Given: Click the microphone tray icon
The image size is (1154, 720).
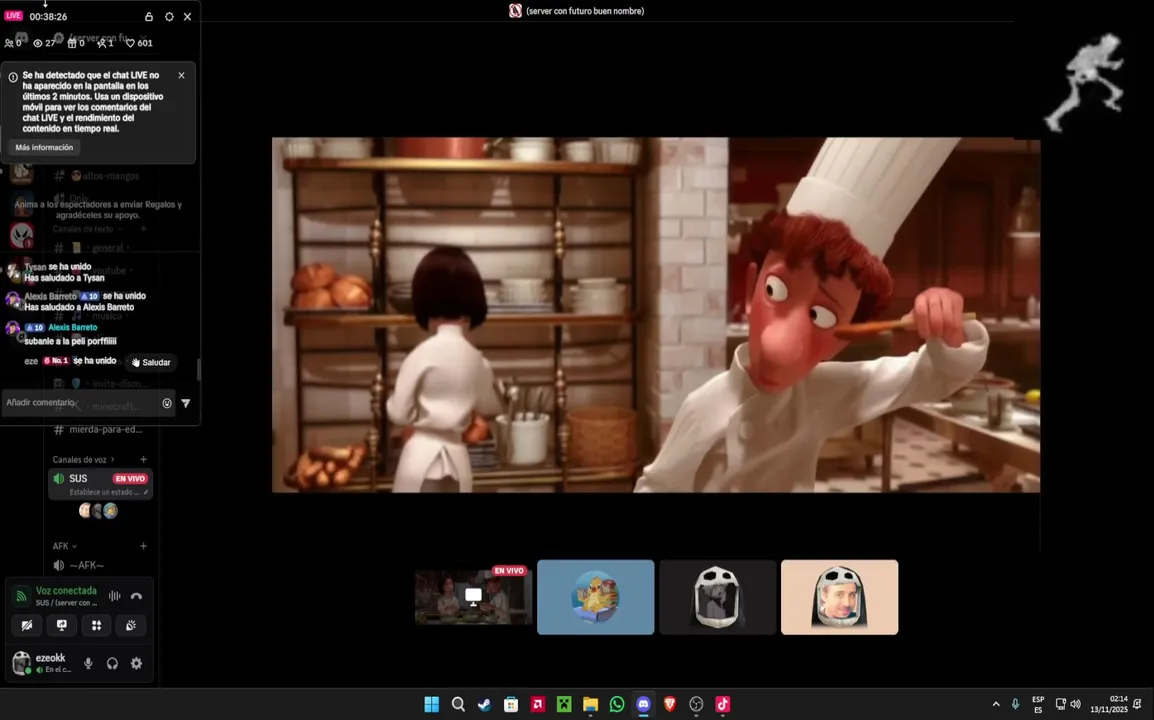Looking at the screenshot, I should click(1016, 705).
